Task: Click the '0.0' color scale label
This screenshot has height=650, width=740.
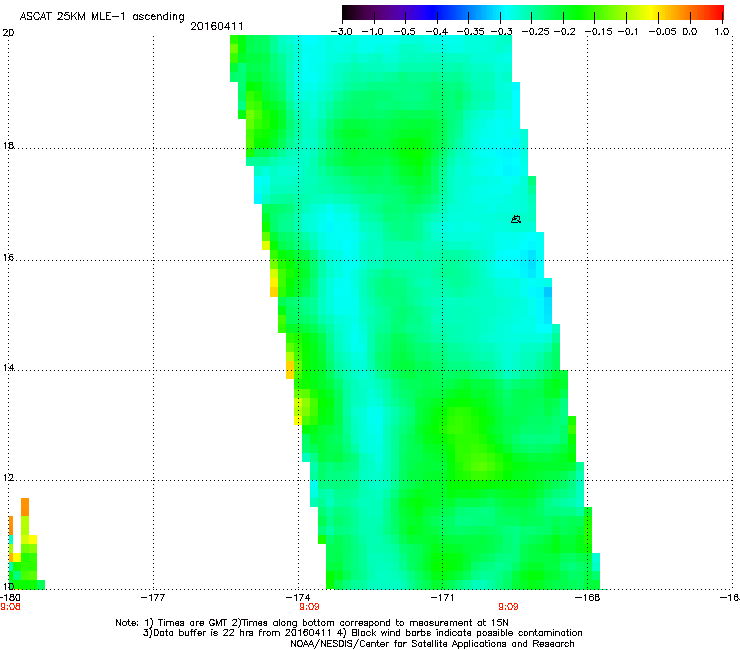Action: [690, 32]
